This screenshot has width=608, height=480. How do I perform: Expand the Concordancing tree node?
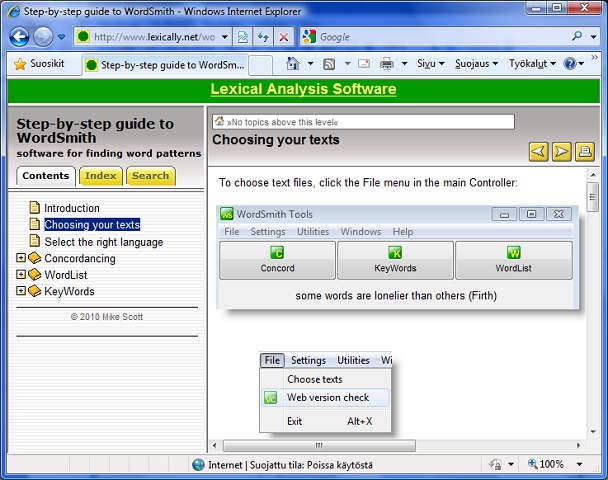21,258
